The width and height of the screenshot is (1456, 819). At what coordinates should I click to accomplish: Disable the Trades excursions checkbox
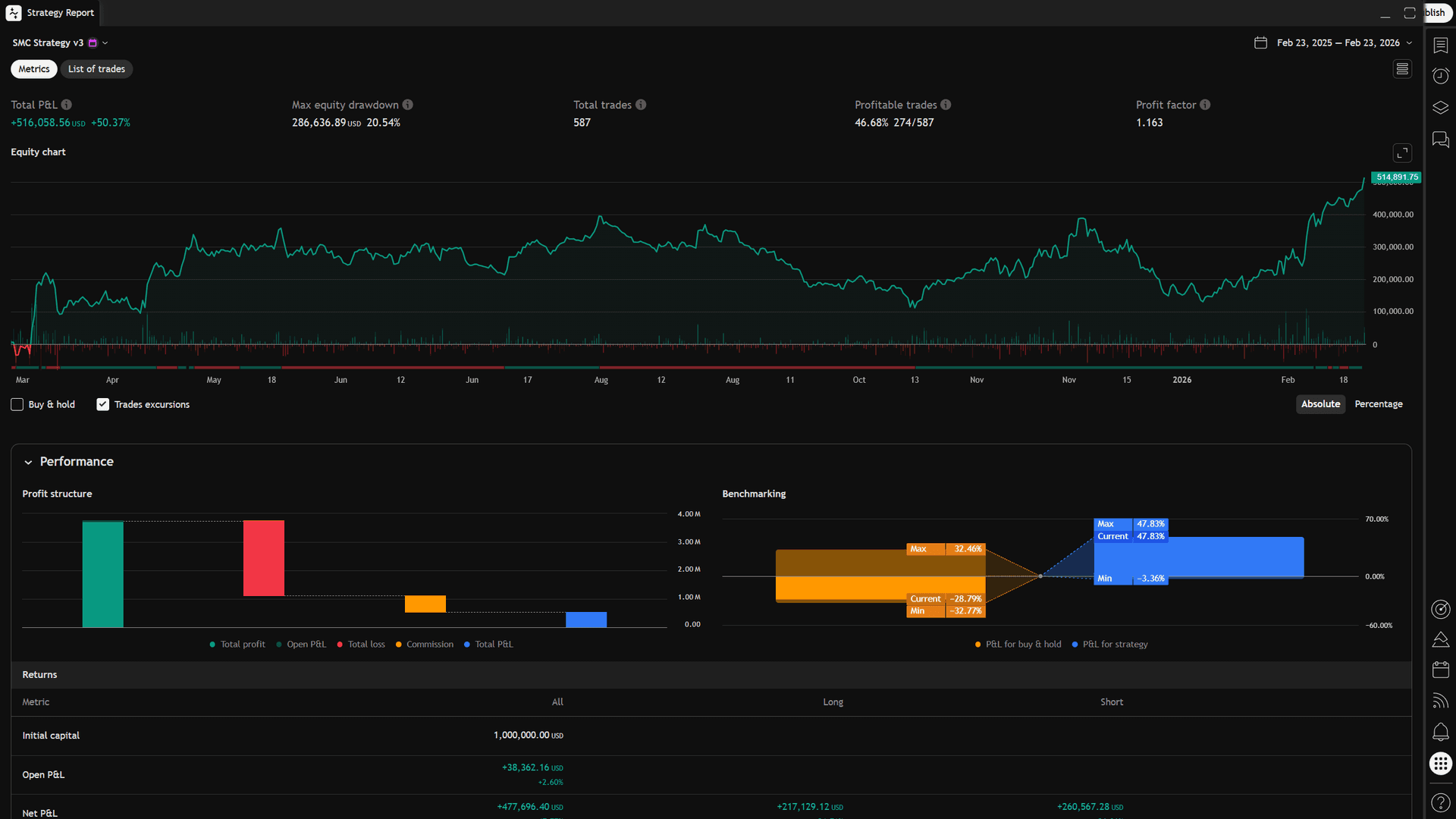pos(102,404)
